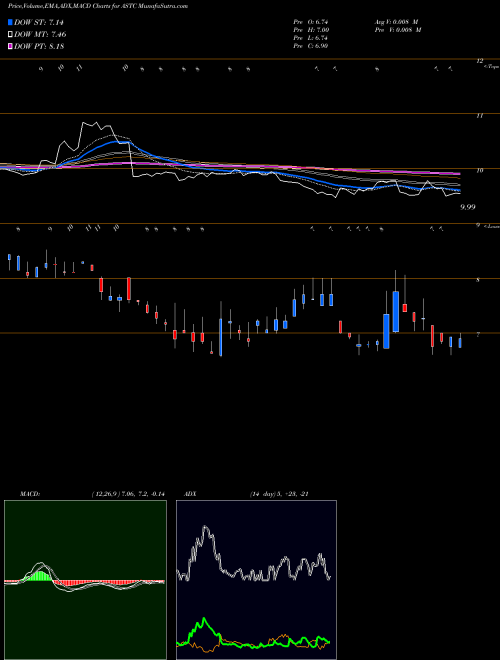The image size is (500, 660).
Task: Open the green MACD histogram chart panel
Action: tap(85, 580)
